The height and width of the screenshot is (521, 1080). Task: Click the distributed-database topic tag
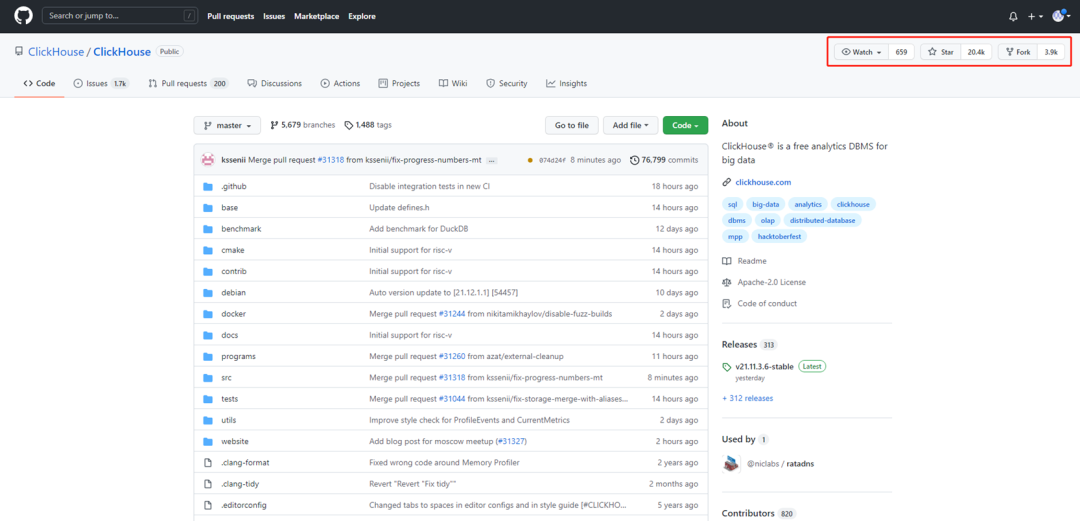pyautogui.click(x=822, y=221)
